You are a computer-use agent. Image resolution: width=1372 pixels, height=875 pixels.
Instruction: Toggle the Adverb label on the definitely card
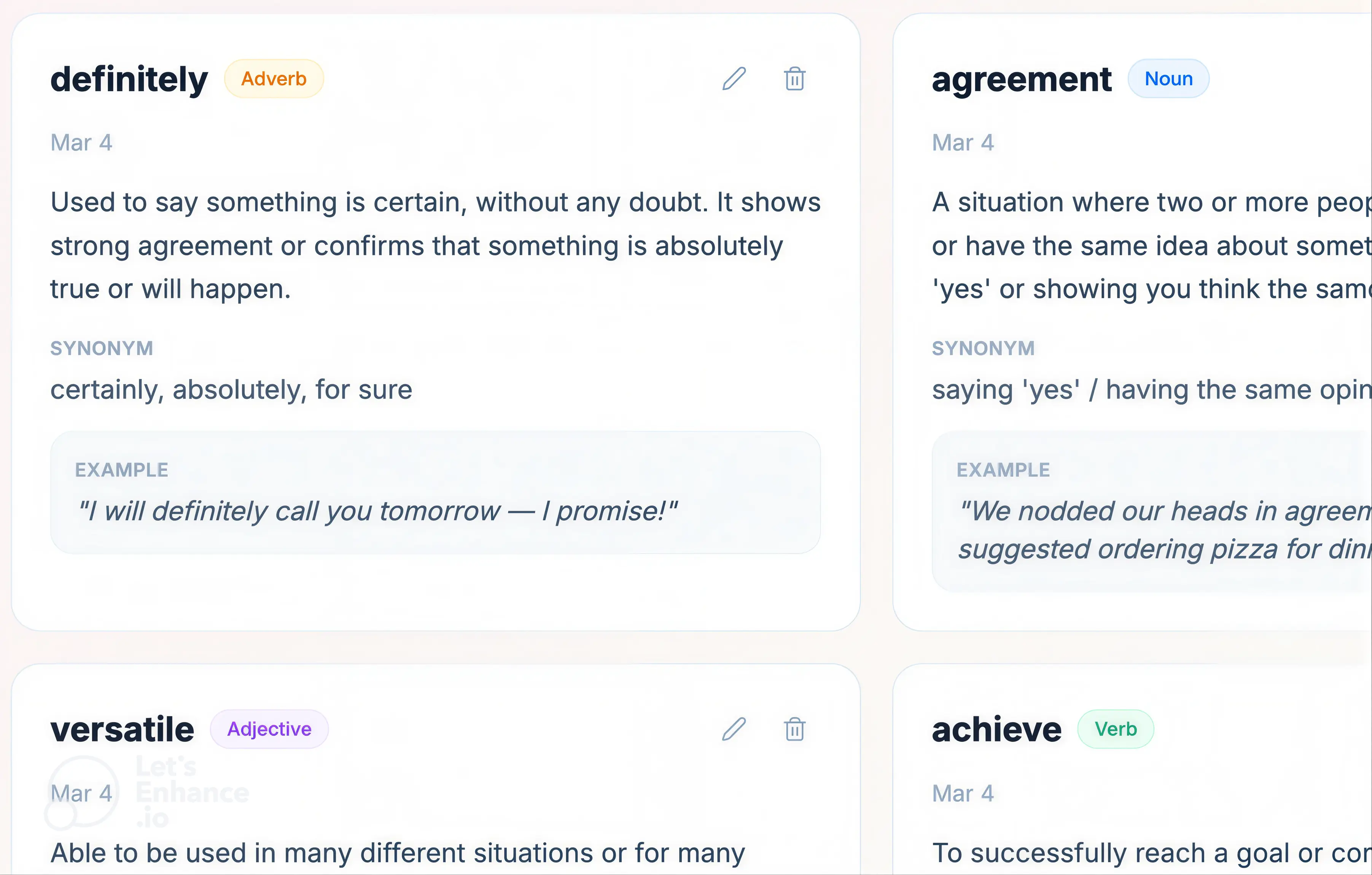tap(274, 79)
